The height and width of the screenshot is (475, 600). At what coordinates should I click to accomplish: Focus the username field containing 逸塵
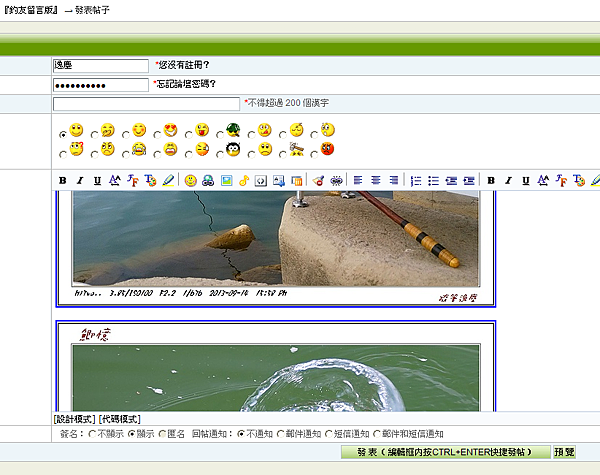coord(101,65)
